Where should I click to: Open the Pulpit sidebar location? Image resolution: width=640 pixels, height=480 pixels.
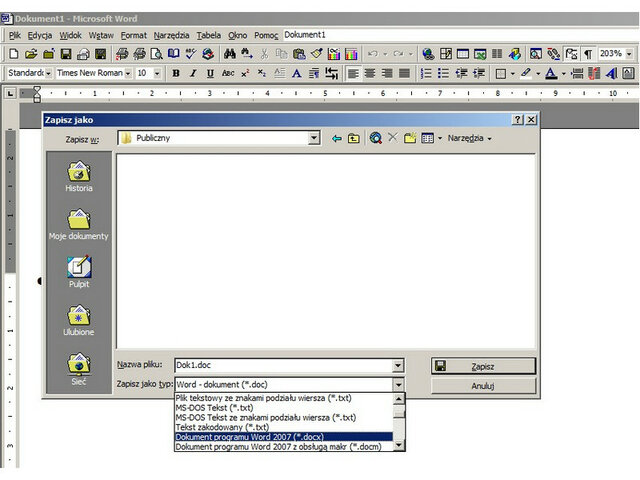pyautogui.click(x=79, y=272)
